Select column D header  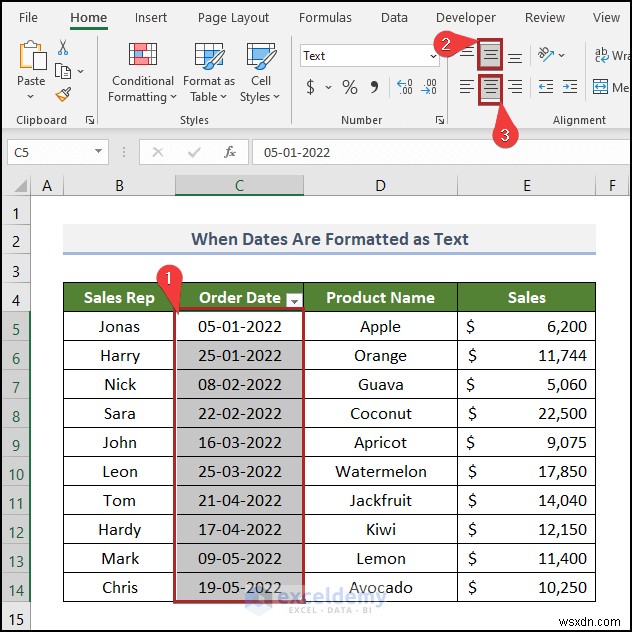tap(380, 186)
